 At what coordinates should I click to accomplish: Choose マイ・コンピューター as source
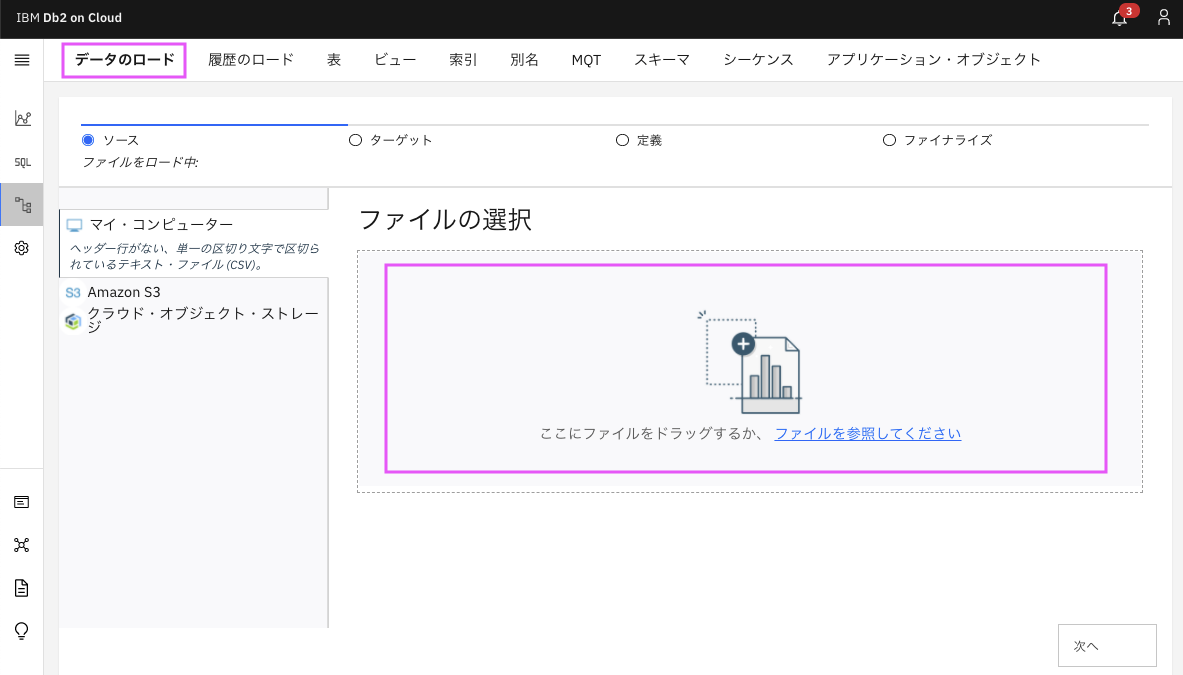click(x=194, y=244)
